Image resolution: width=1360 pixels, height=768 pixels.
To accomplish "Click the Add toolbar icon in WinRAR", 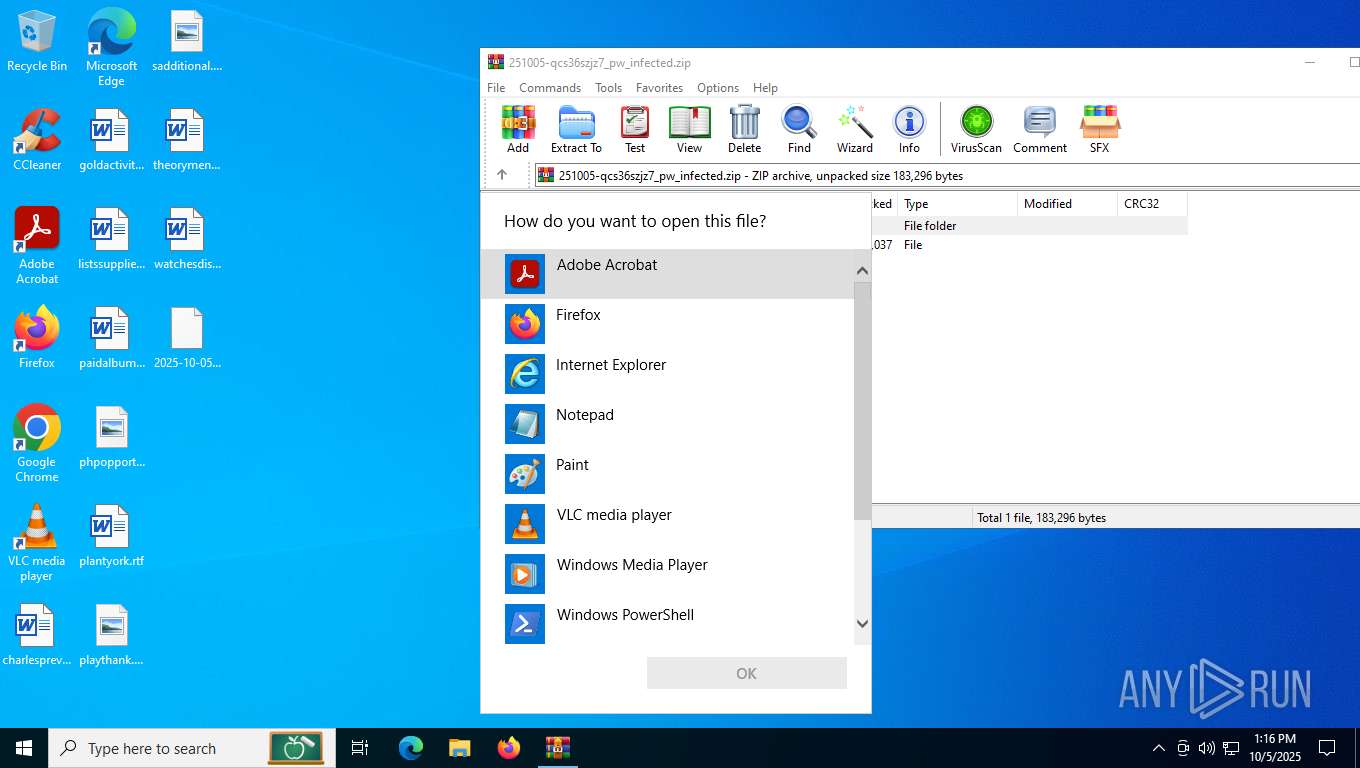I will pos(518,130).
